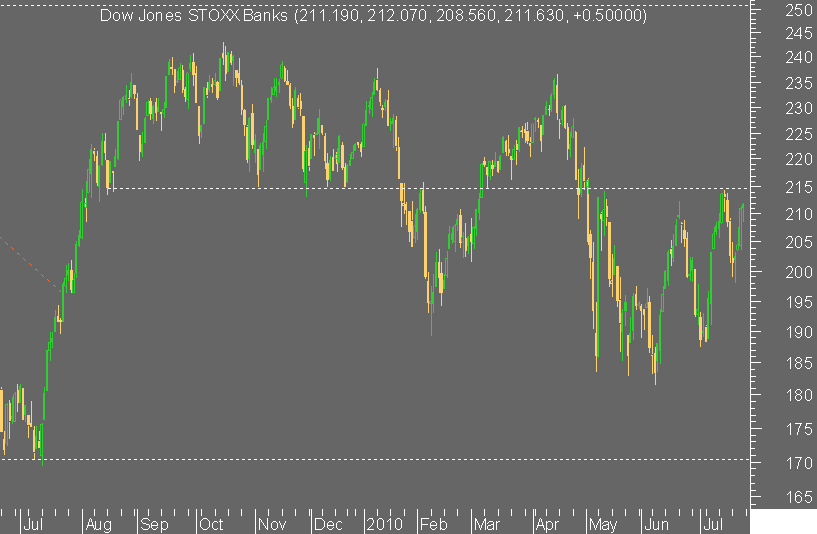
Task: Click the May month label on time axis
Action: [x=603, y=525]
